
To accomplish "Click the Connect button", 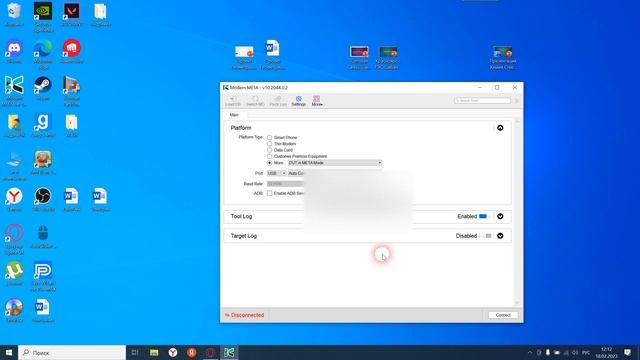I will (503, 315).
